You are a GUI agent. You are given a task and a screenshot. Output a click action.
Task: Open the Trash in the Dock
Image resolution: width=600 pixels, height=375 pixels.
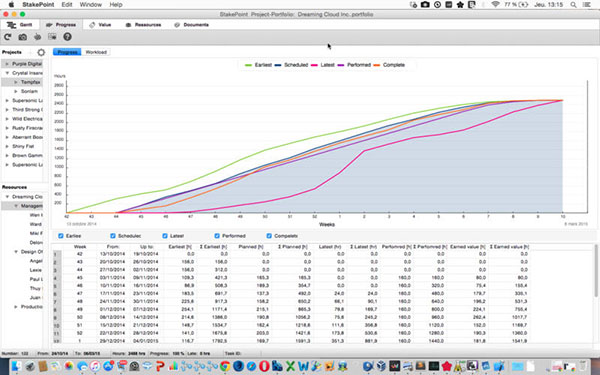pos(583,366)
